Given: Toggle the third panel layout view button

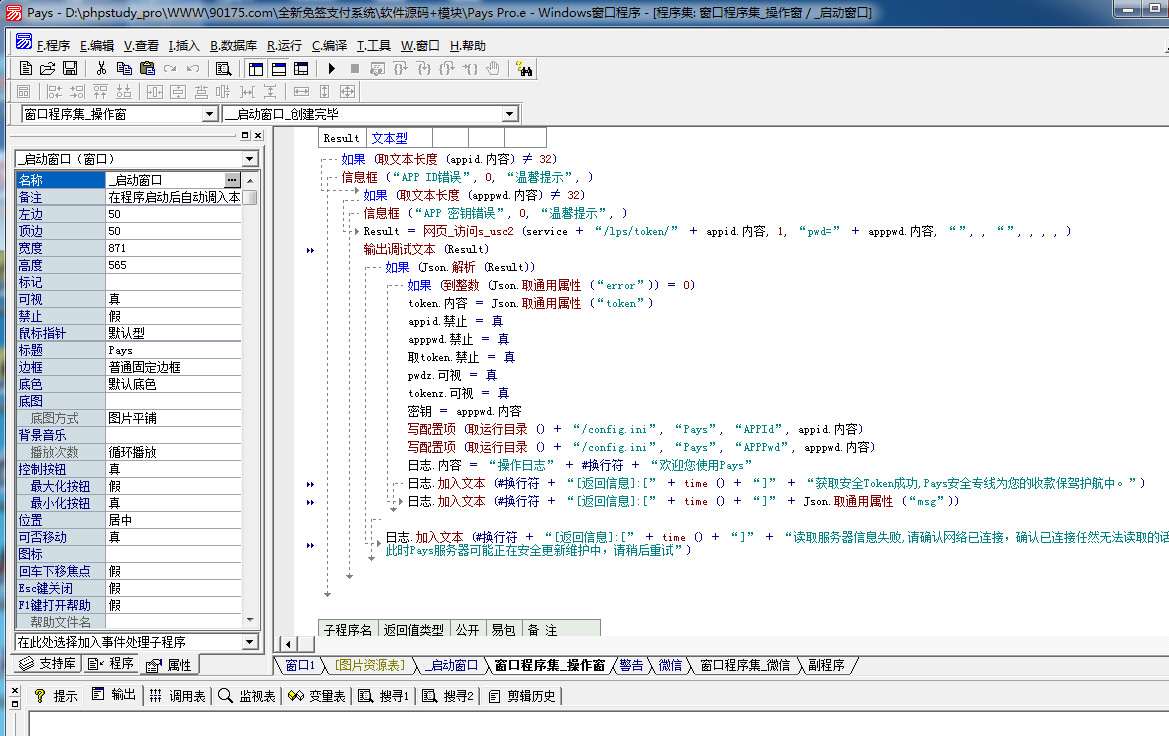Looking at the screenshot, I should [301, 69].
